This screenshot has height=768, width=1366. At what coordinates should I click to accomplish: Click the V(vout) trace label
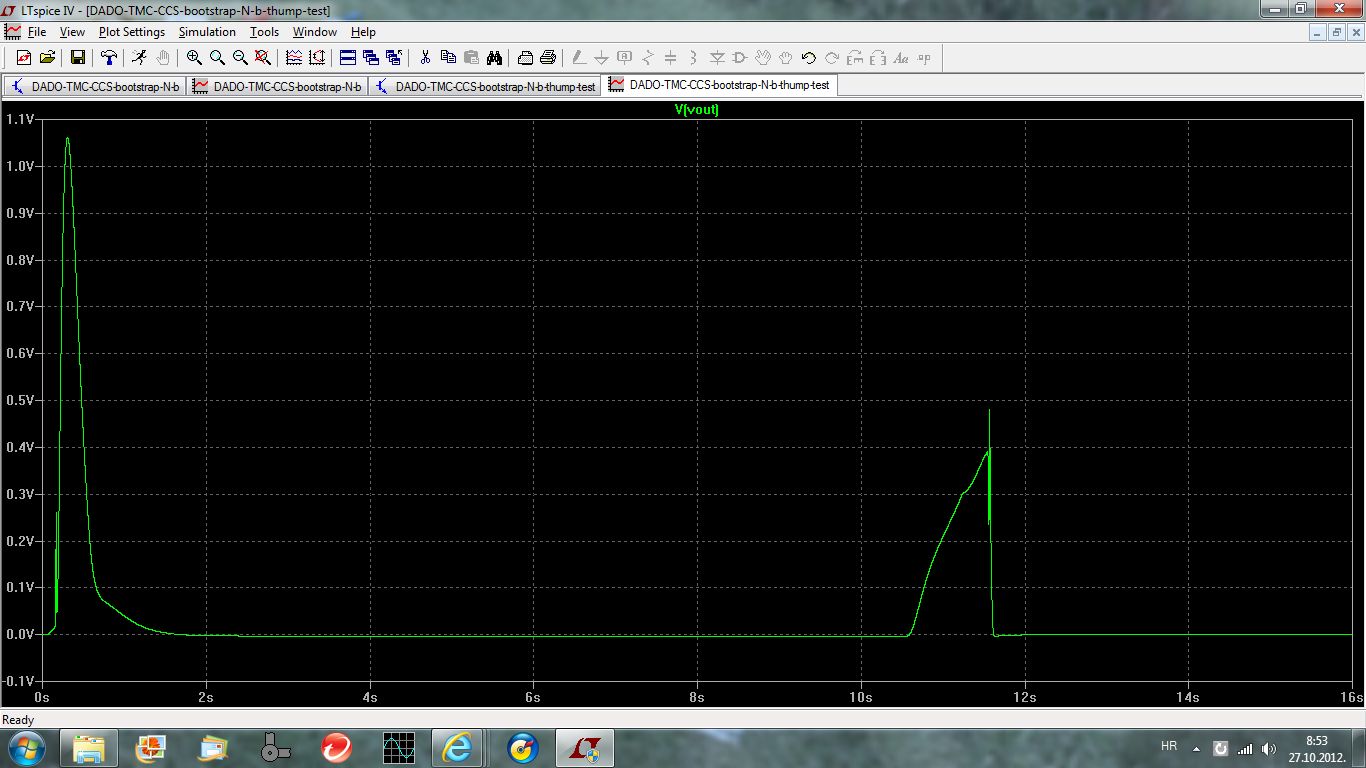pos(697,110)
